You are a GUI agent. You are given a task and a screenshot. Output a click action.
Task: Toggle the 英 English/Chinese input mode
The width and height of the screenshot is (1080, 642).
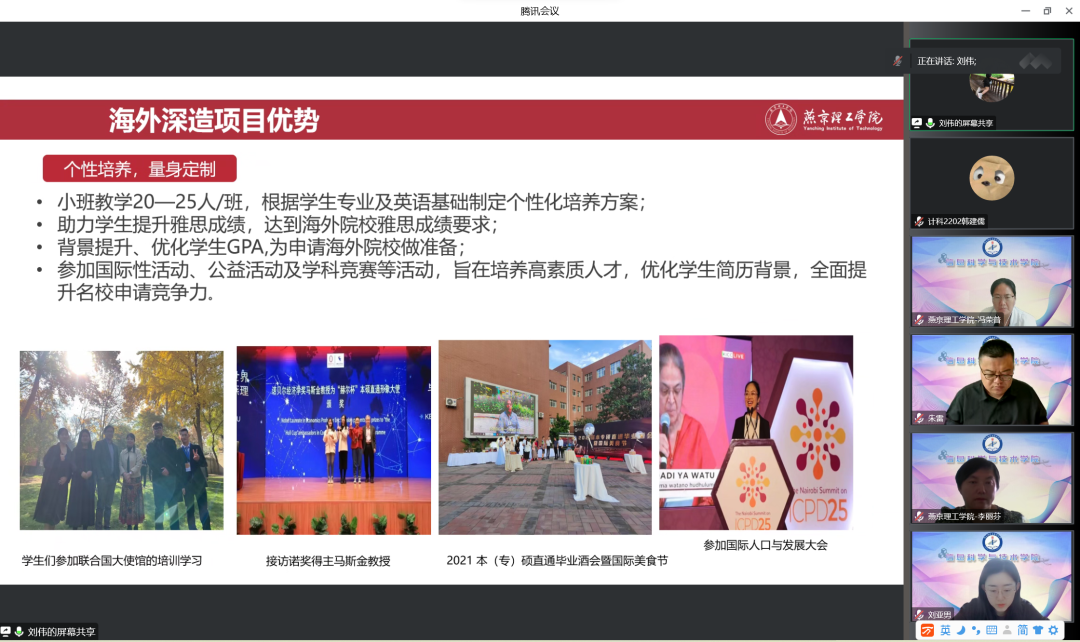point(945,630)
